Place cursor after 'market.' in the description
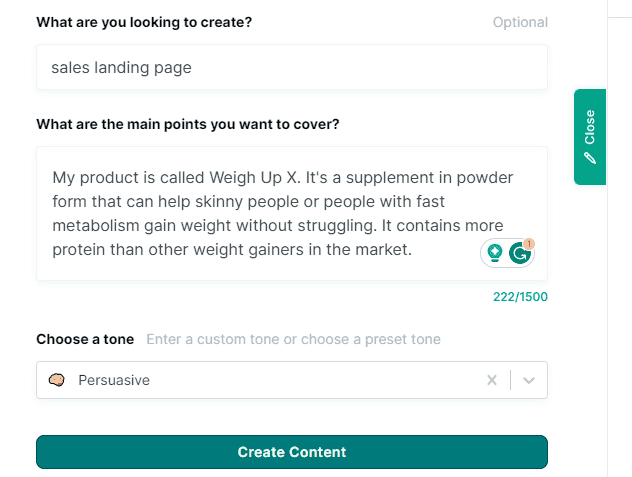 click(x=414, y=248)
